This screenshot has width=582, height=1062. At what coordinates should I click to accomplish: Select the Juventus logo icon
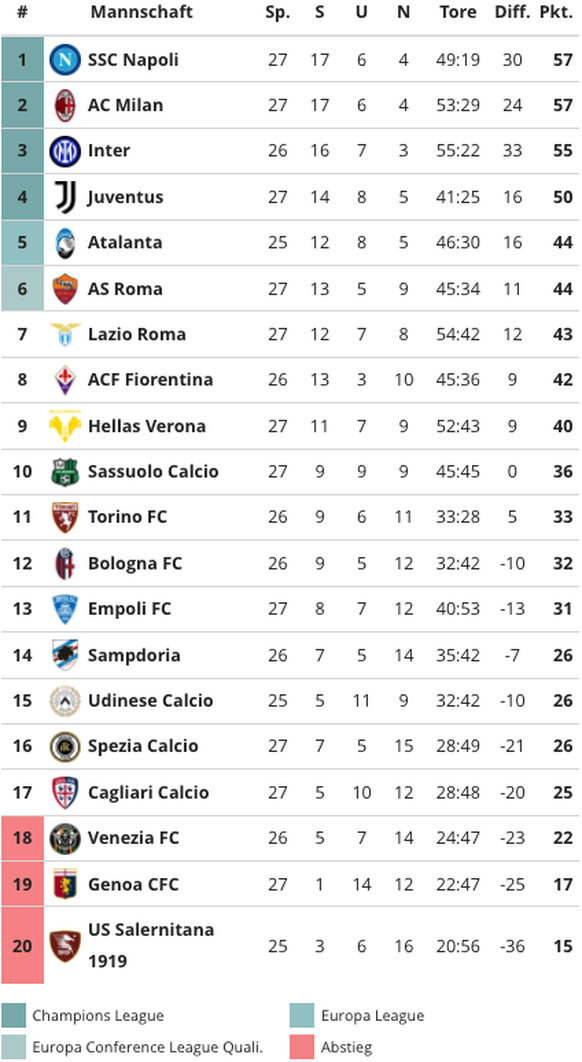65,197
